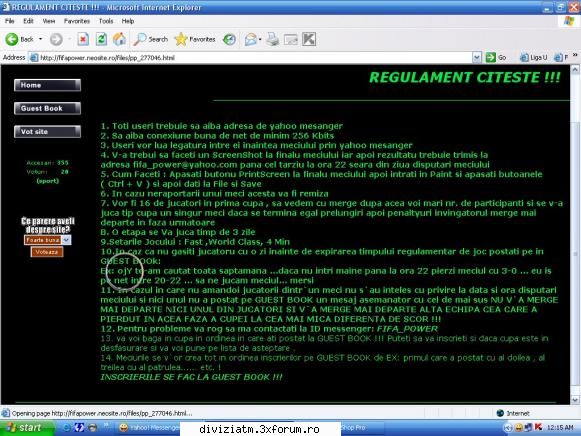Screen dimensions: 581x436
Task: Open the Favorites star toolbar button
Action: click(195, 39)
